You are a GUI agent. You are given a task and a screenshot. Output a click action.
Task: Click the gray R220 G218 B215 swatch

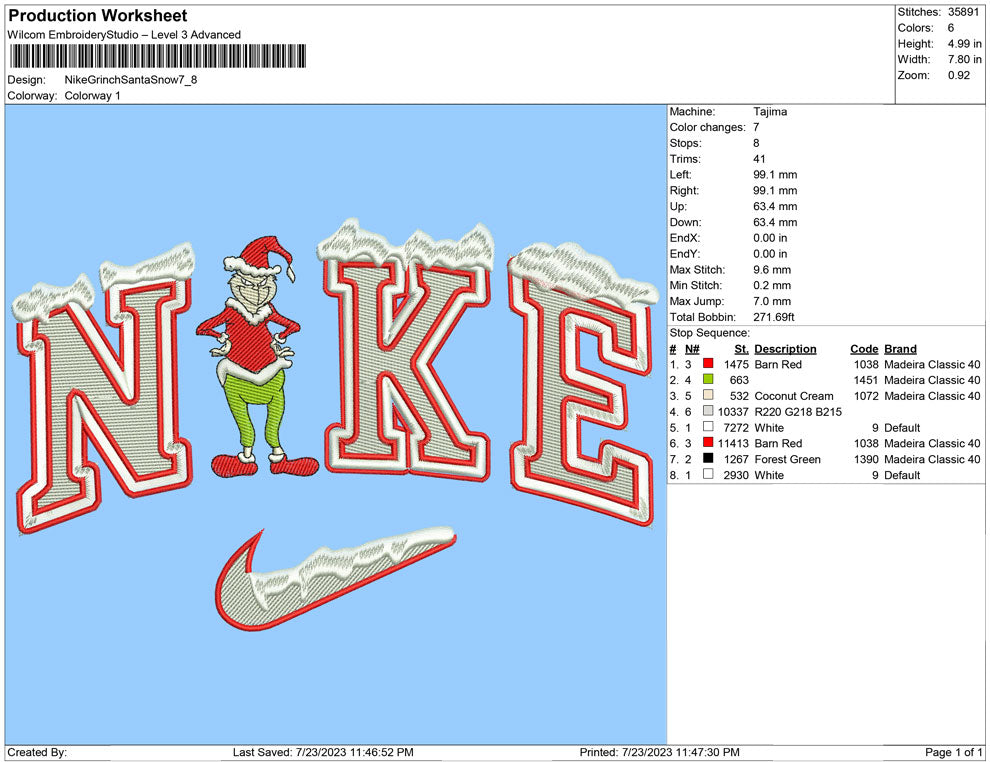(x=708, y=411)
